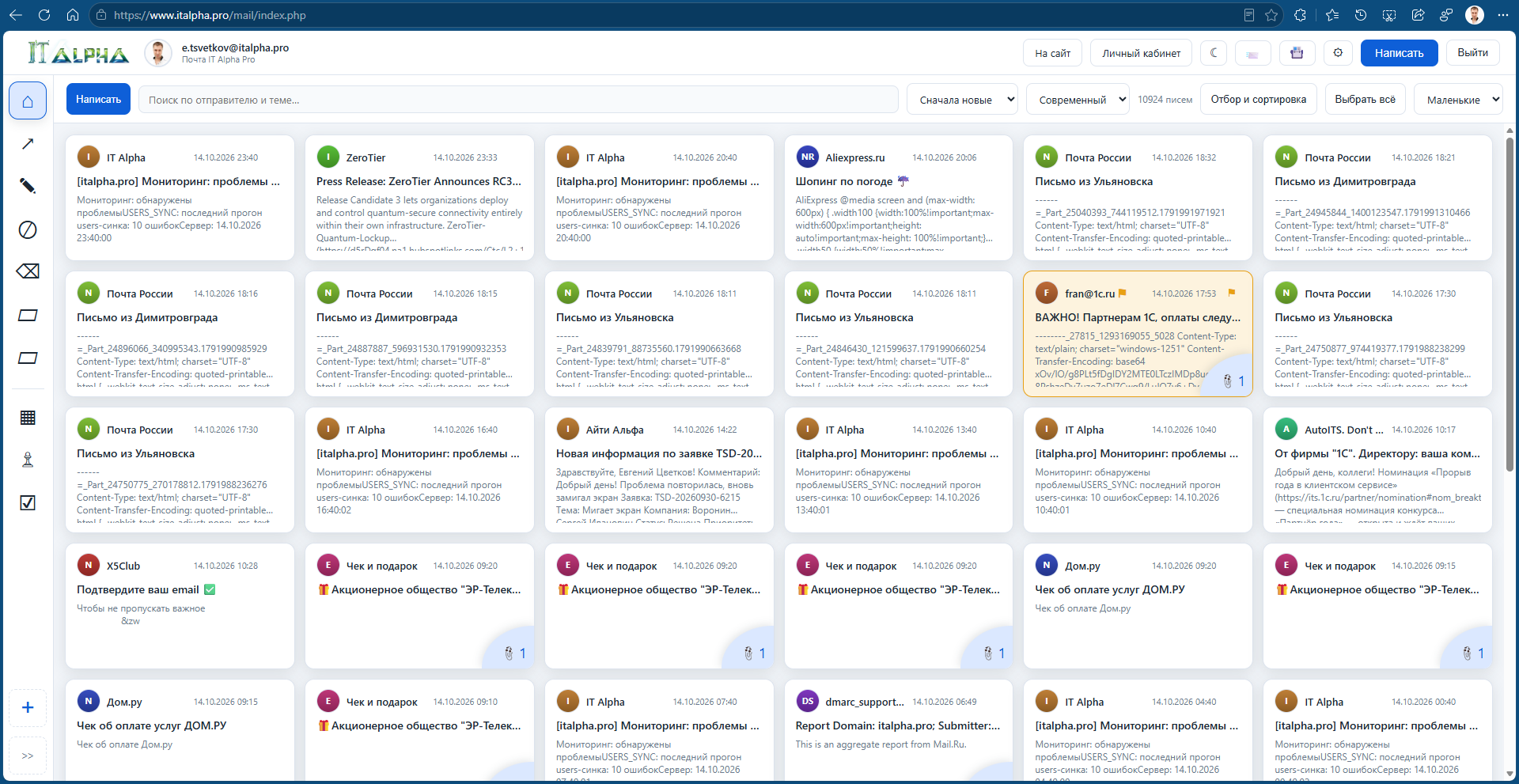This screenshot has width=1519, height=784.
Task: Click the grid table icon in sidebar
Action: tap(28, 418)
